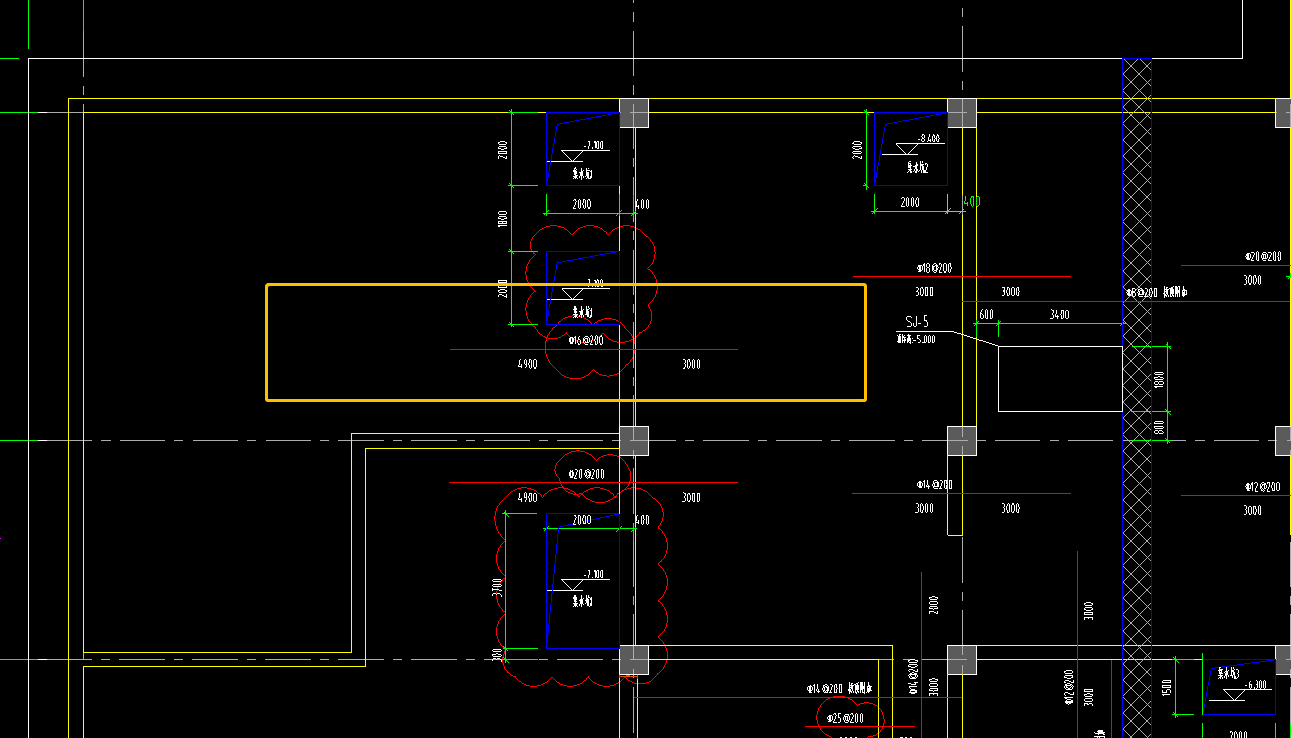The height and width of the screenshot is (738, 1291).
Task: Click the 3400 dimension text
Action: click(1059, 315)
